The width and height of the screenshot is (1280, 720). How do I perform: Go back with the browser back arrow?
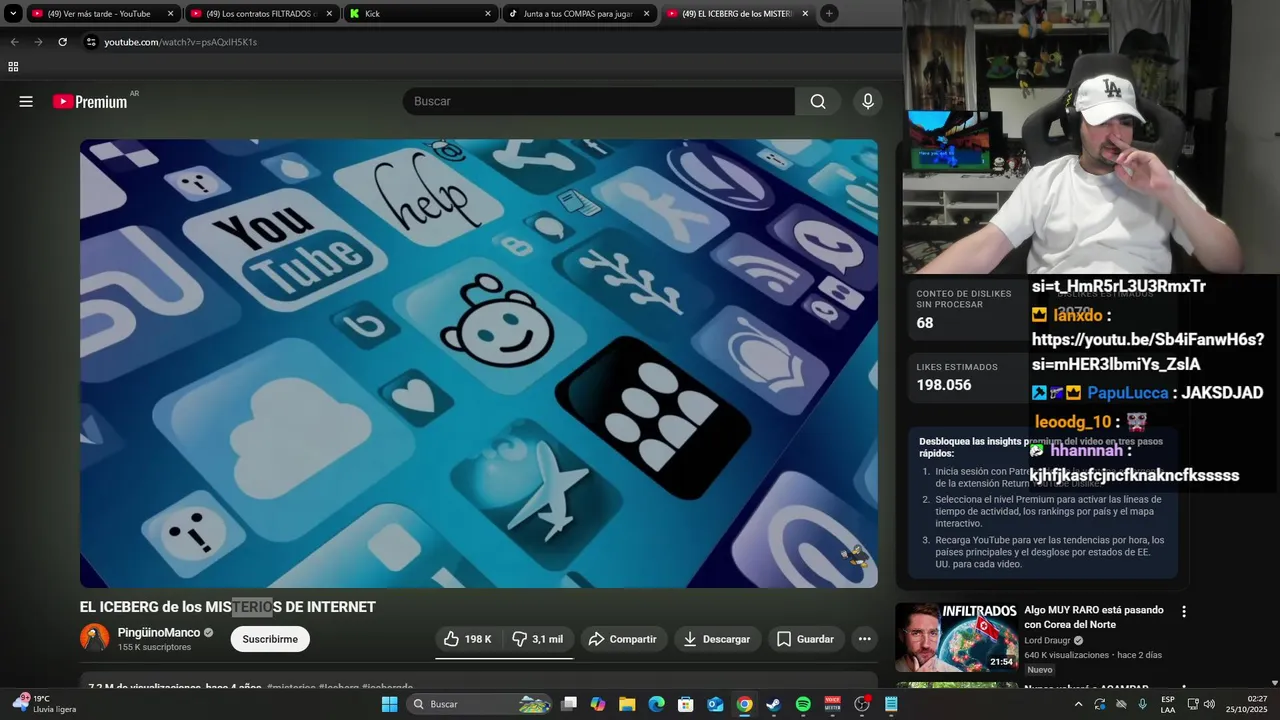14,42
